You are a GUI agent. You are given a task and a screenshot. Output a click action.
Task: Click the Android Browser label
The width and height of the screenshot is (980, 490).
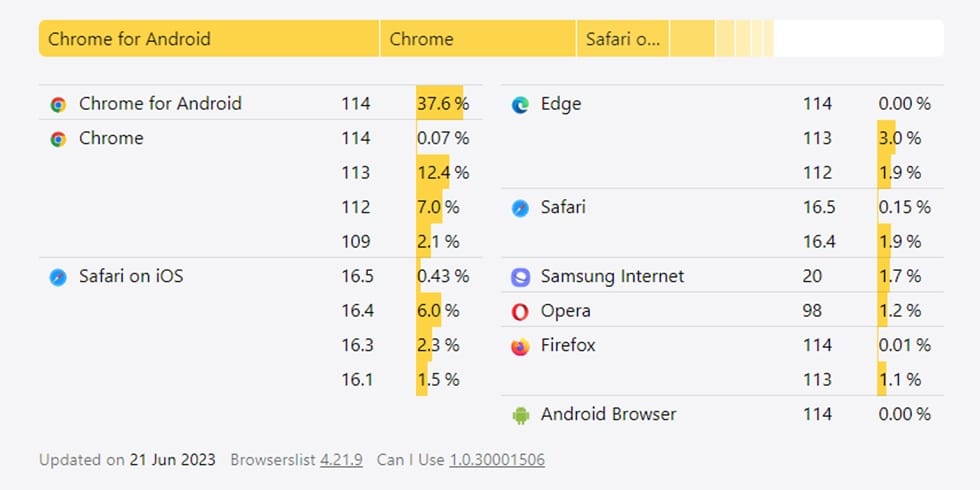coord(608,414)
